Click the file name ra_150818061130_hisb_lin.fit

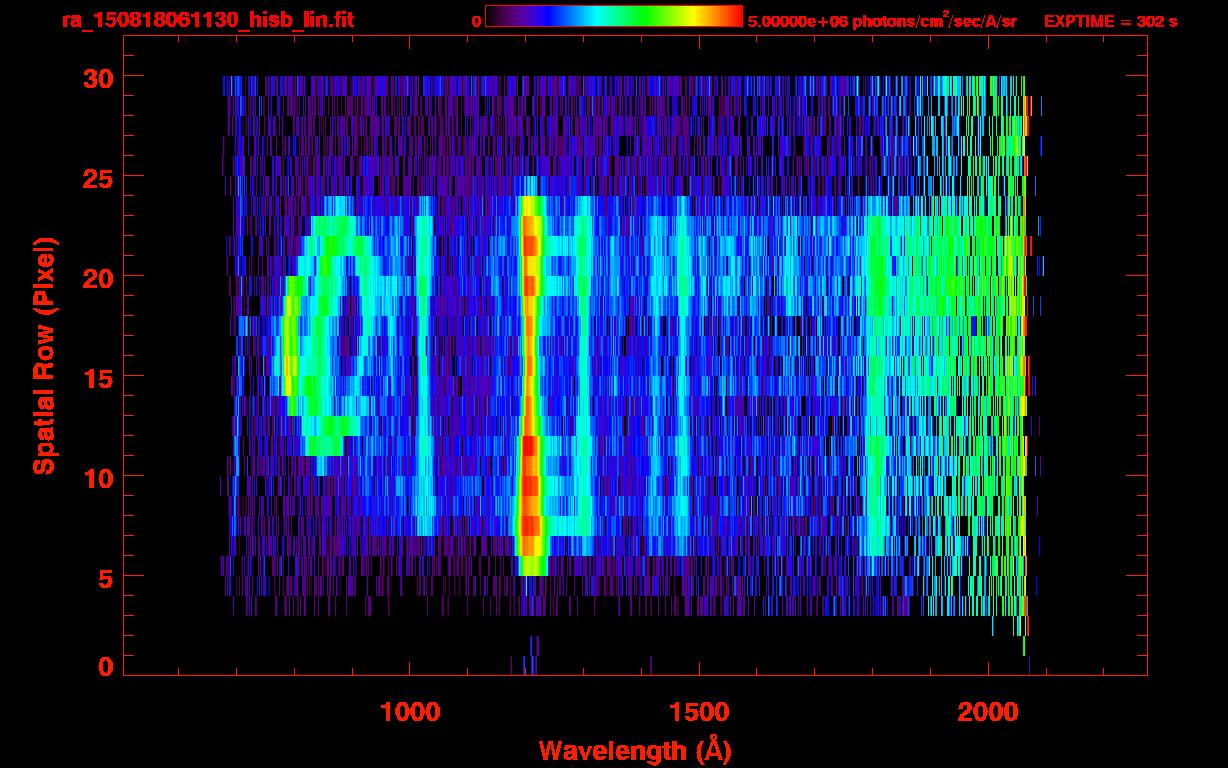coord(207,20)
